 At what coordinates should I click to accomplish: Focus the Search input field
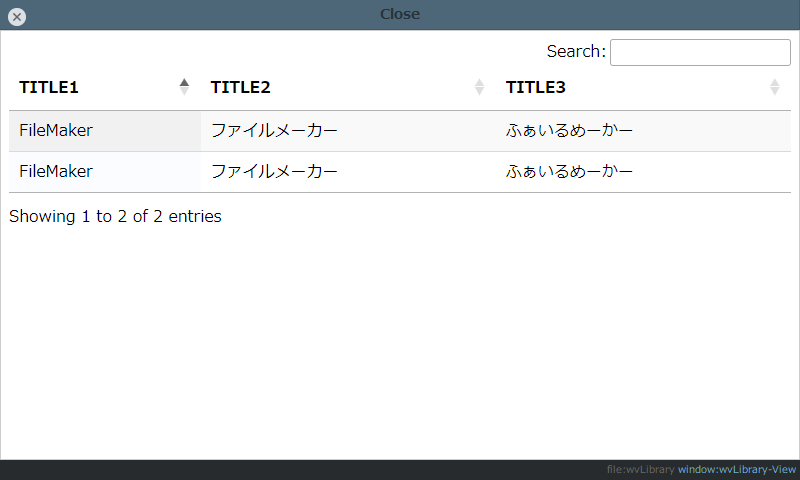(700, 52)
